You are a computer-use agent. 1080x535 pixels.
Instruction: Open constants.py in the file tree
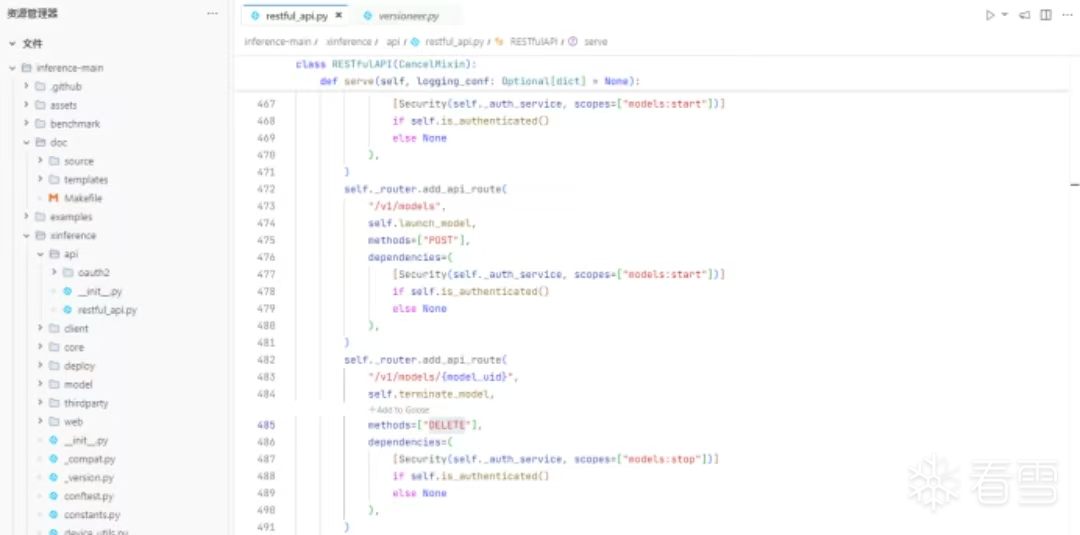[x=91, y=515]
